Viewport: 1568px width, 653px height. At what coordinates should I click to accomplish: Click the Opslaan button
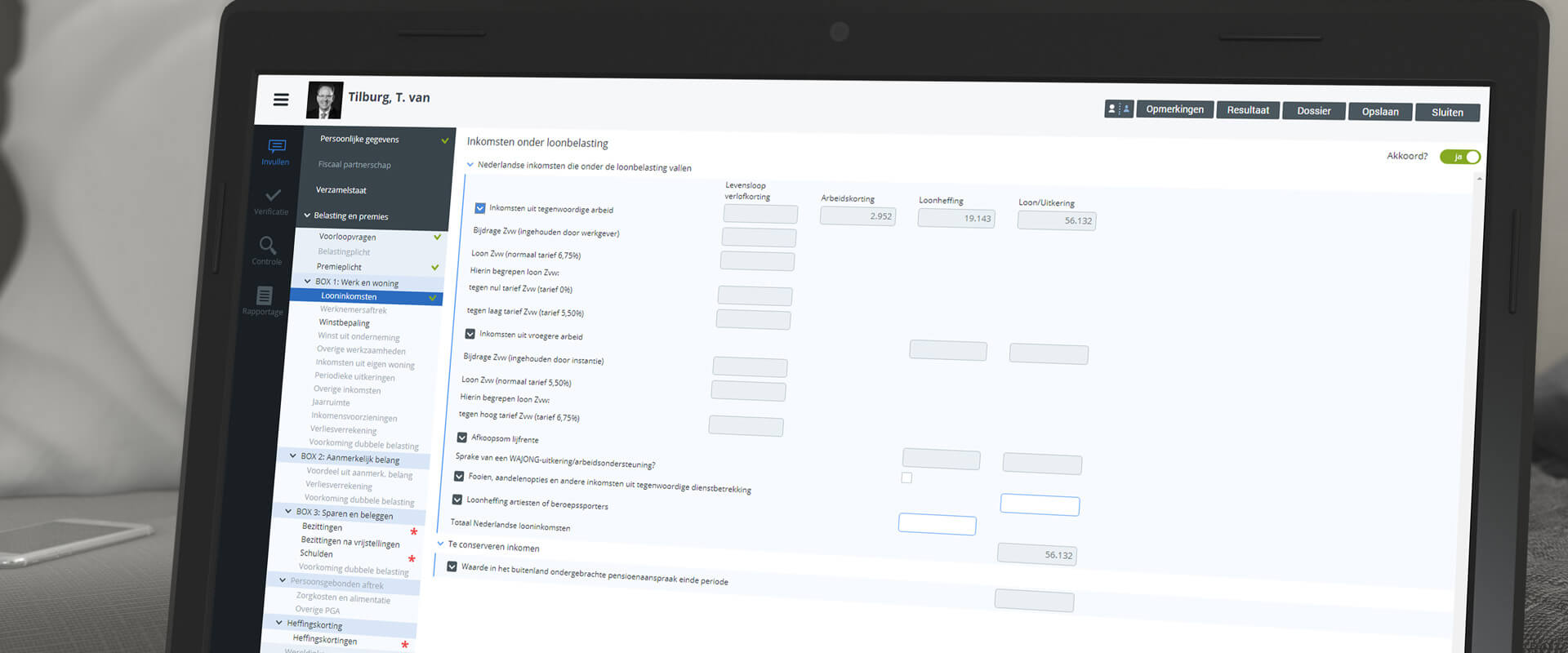click(1379, 112)
